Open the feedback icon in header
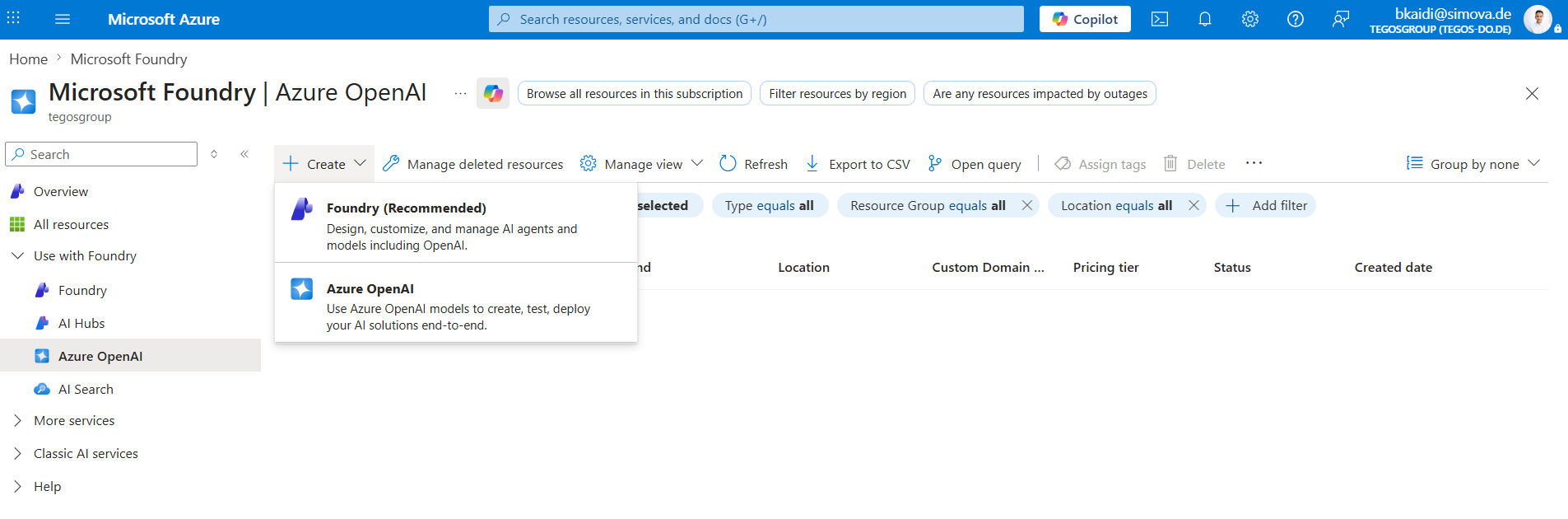Screen dimensions: 1568x519 (x=1341, y=19)
